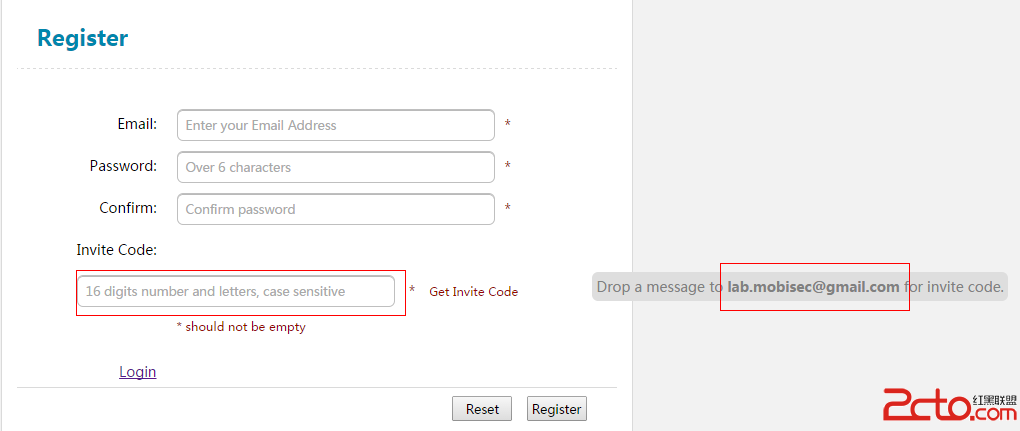Click the 'Password:' field label
The width and height of the screenshot is (1020, 431).
click(x=123, y=166)
